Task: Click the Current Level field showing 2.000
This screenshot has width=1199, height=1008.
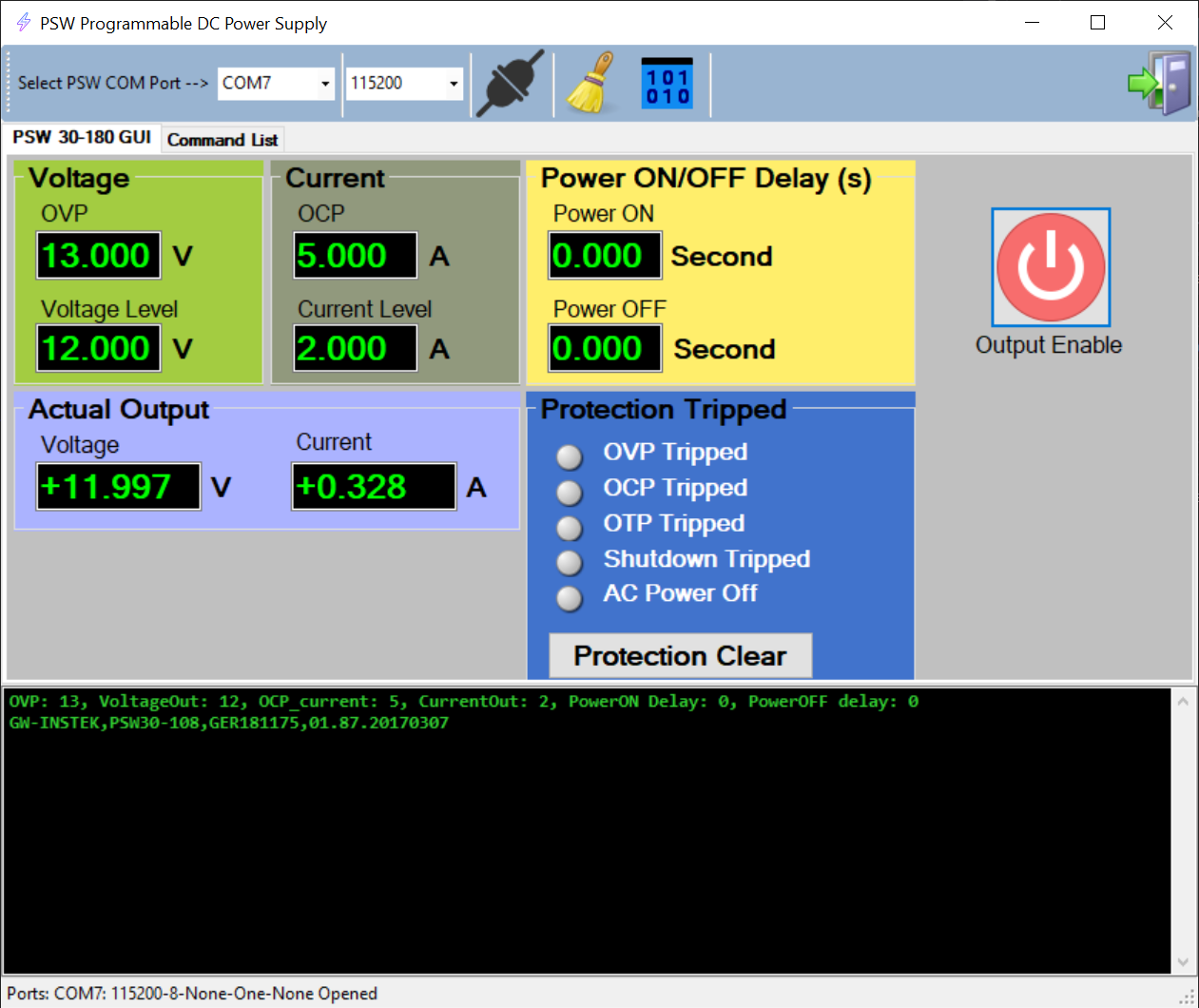Action: coord(355,348)
